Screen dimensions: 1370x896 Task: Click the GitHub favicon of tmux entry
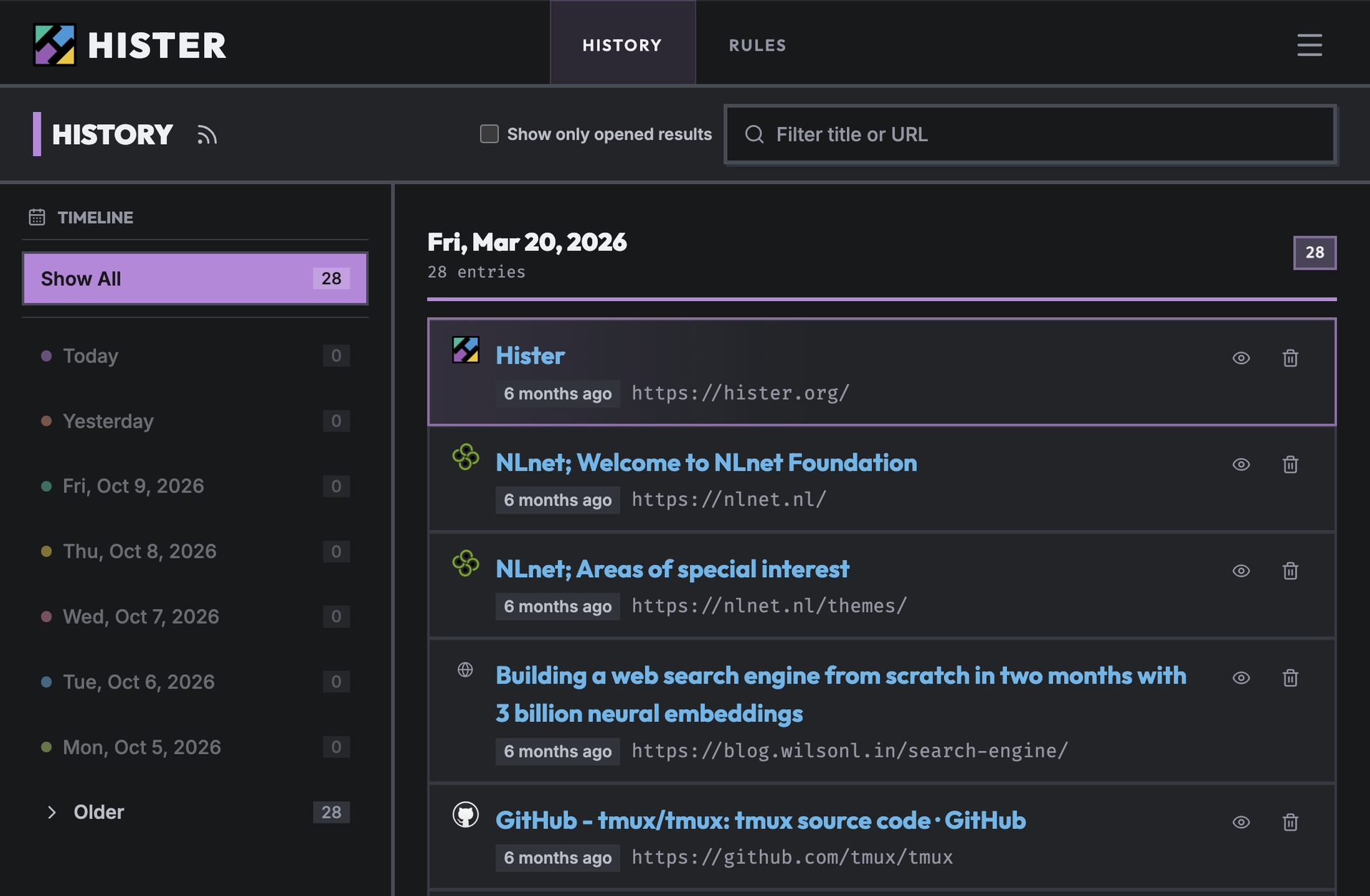(465, 815)
